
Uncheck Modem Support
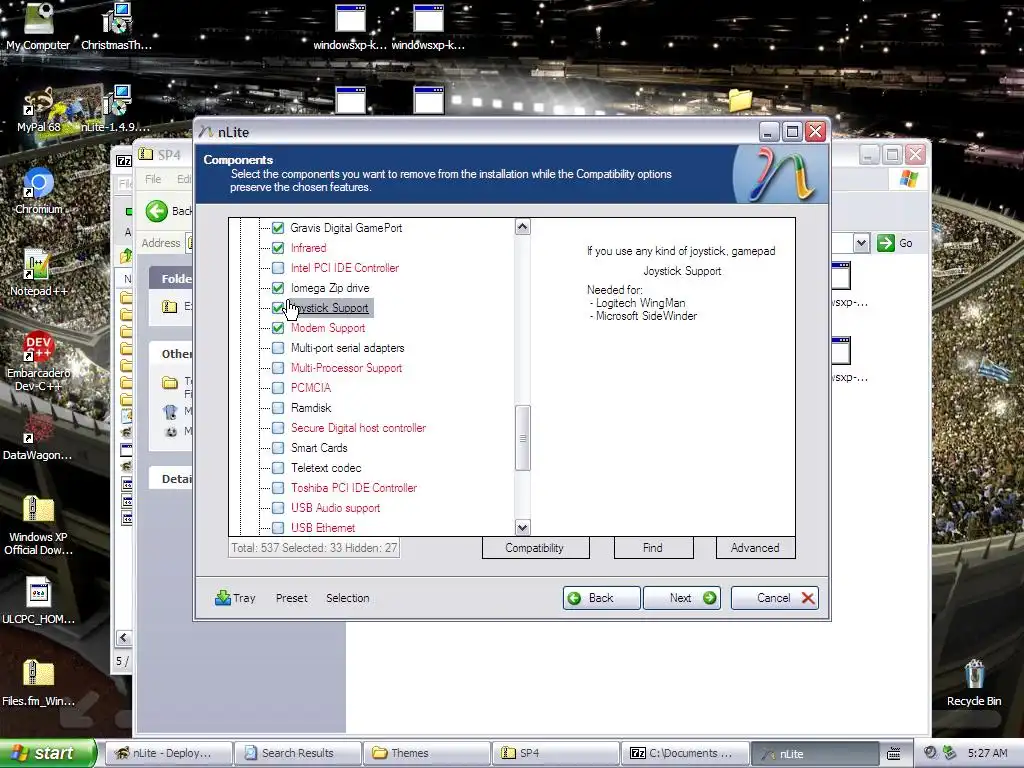coord(278,328)
